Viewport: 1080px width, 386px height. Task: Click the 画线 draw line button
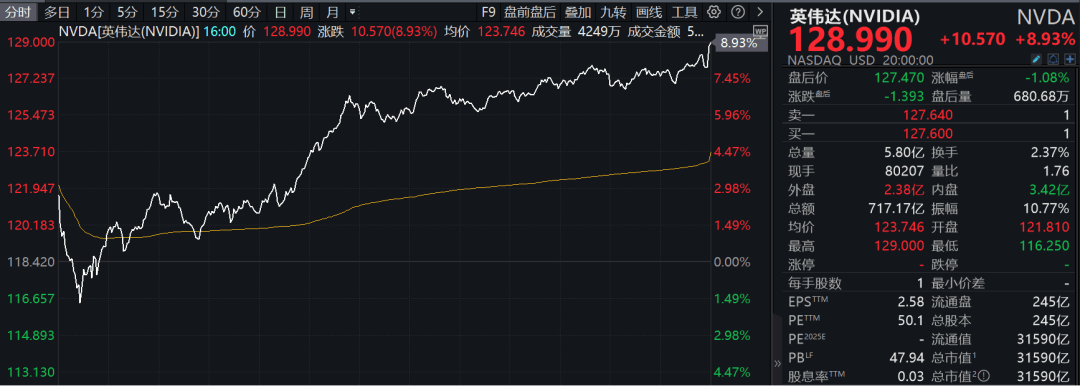(649, 12)
